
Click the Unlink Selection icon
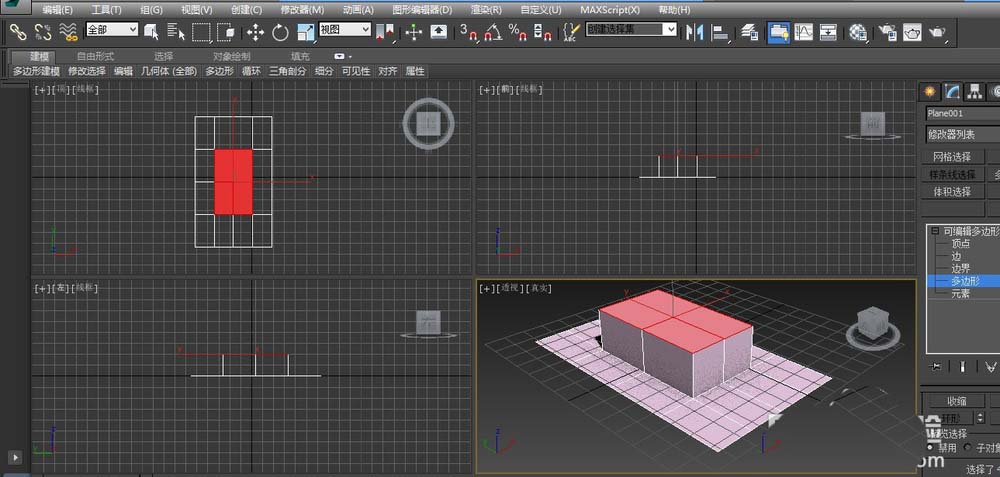tap(42, 31)
